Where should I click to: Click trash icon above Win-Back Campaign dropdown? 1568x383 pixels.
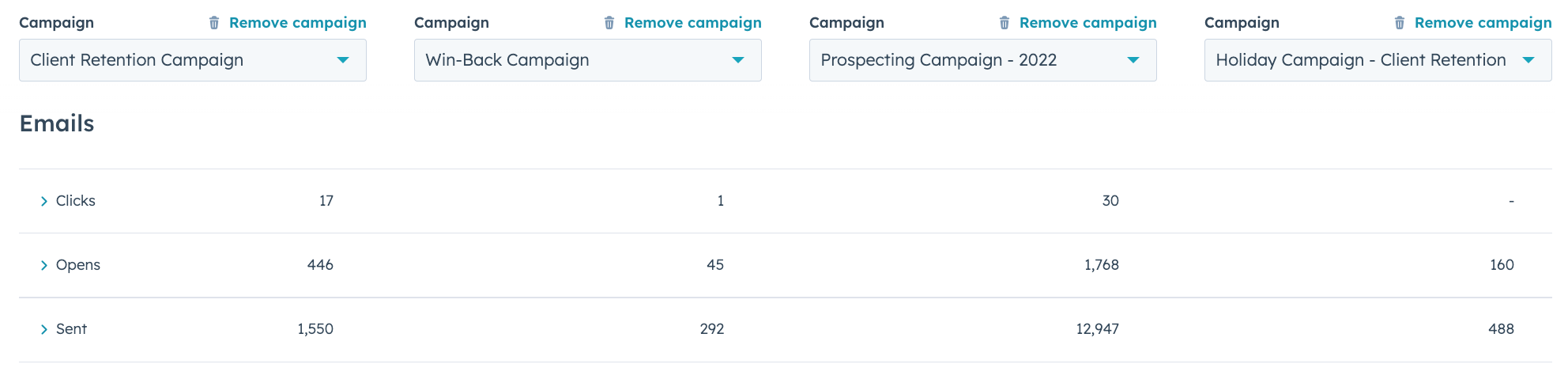point(609,23)
